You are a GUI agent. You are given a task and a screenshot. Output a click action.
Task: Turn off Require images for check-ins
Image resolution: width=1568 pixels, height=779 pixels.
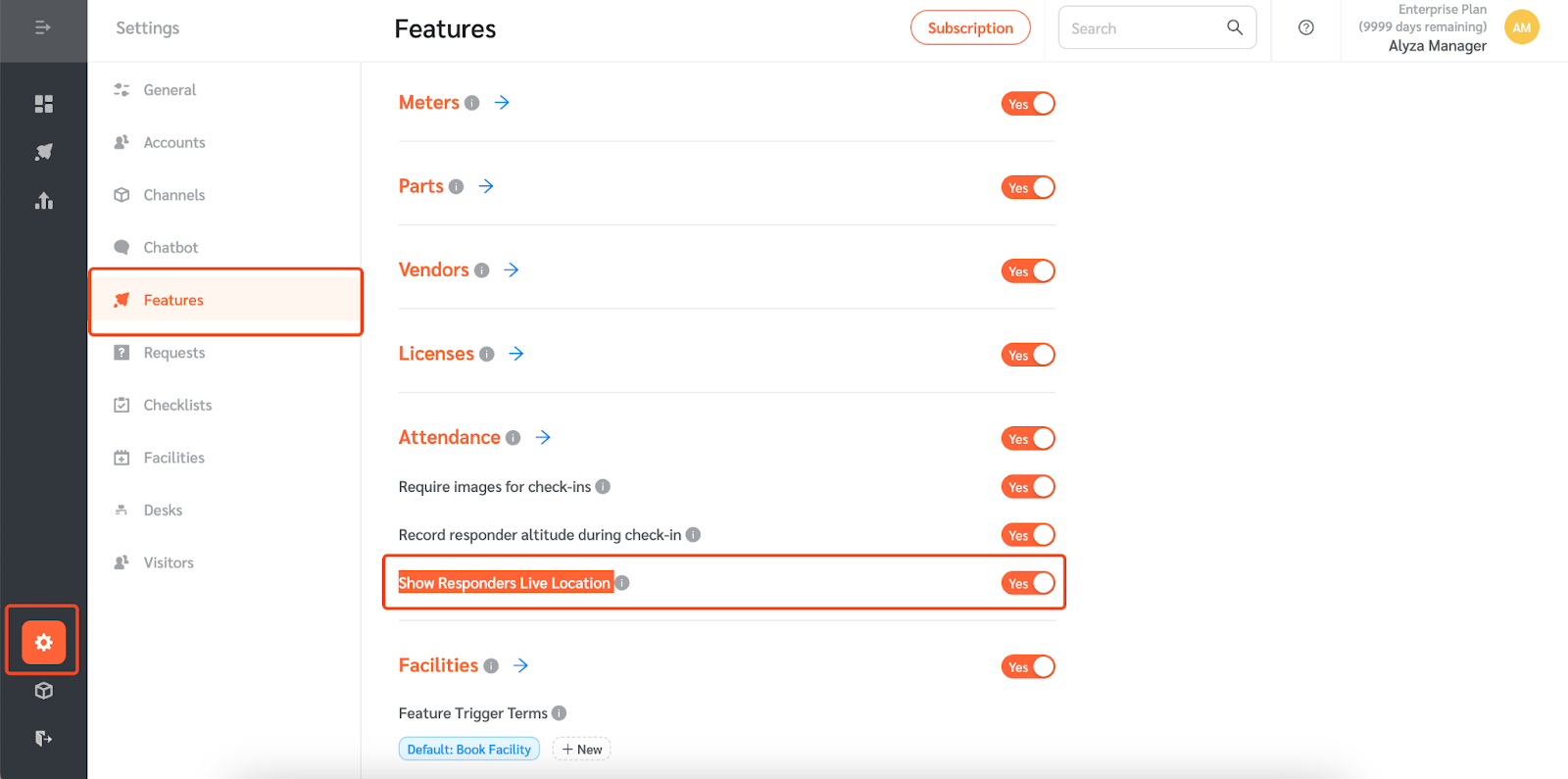pos(1028,487)
